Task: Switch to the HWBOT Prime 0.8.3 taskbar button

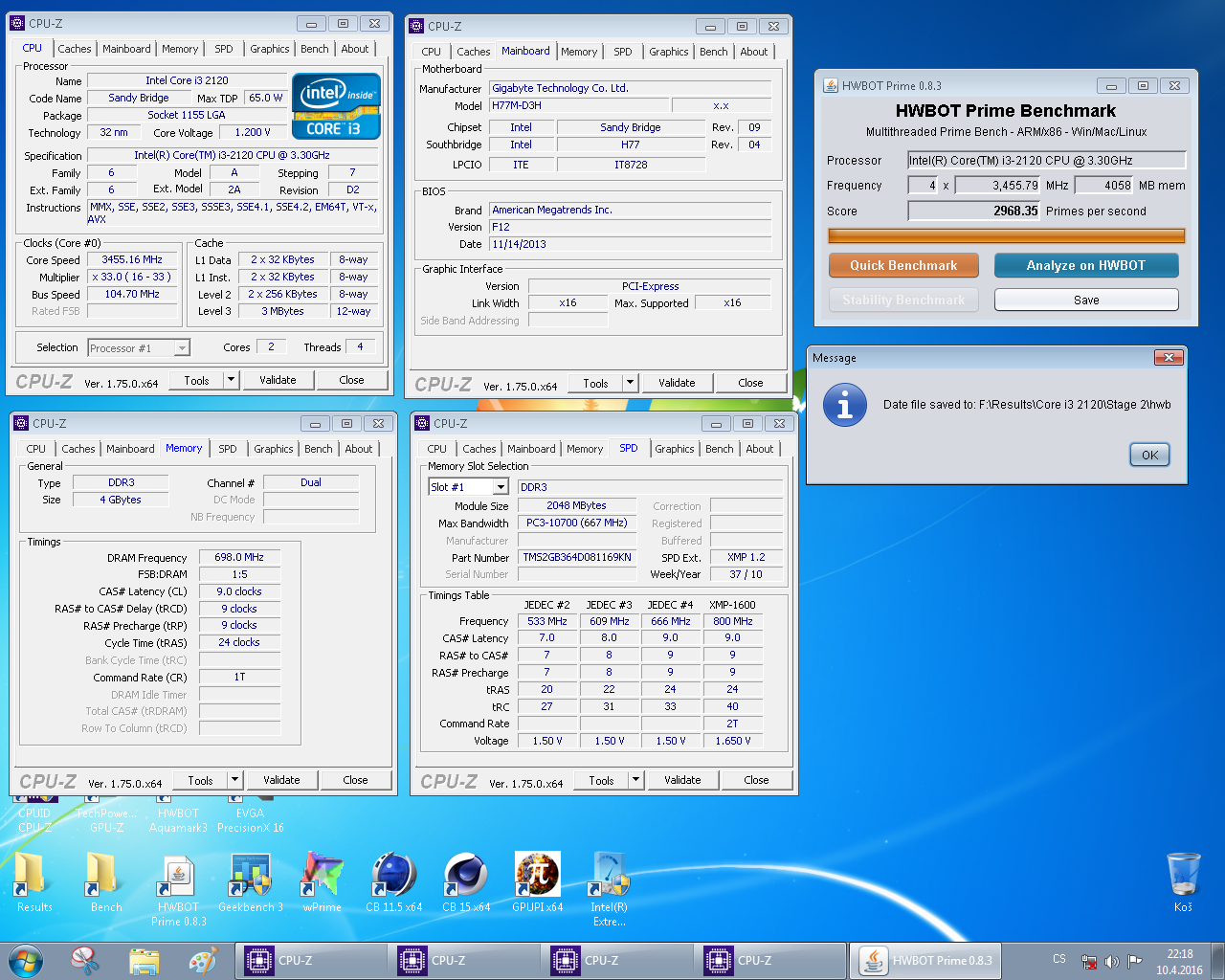Action: pos(926,960)
